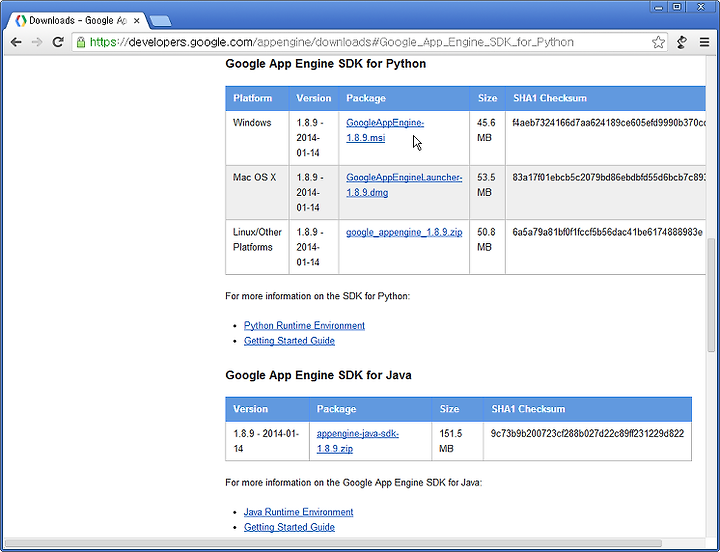The width and height of the screenshot is (720, 552).
Task: Click the Linux checksum starting 6a5a79a8
Action: coord(608,232)
